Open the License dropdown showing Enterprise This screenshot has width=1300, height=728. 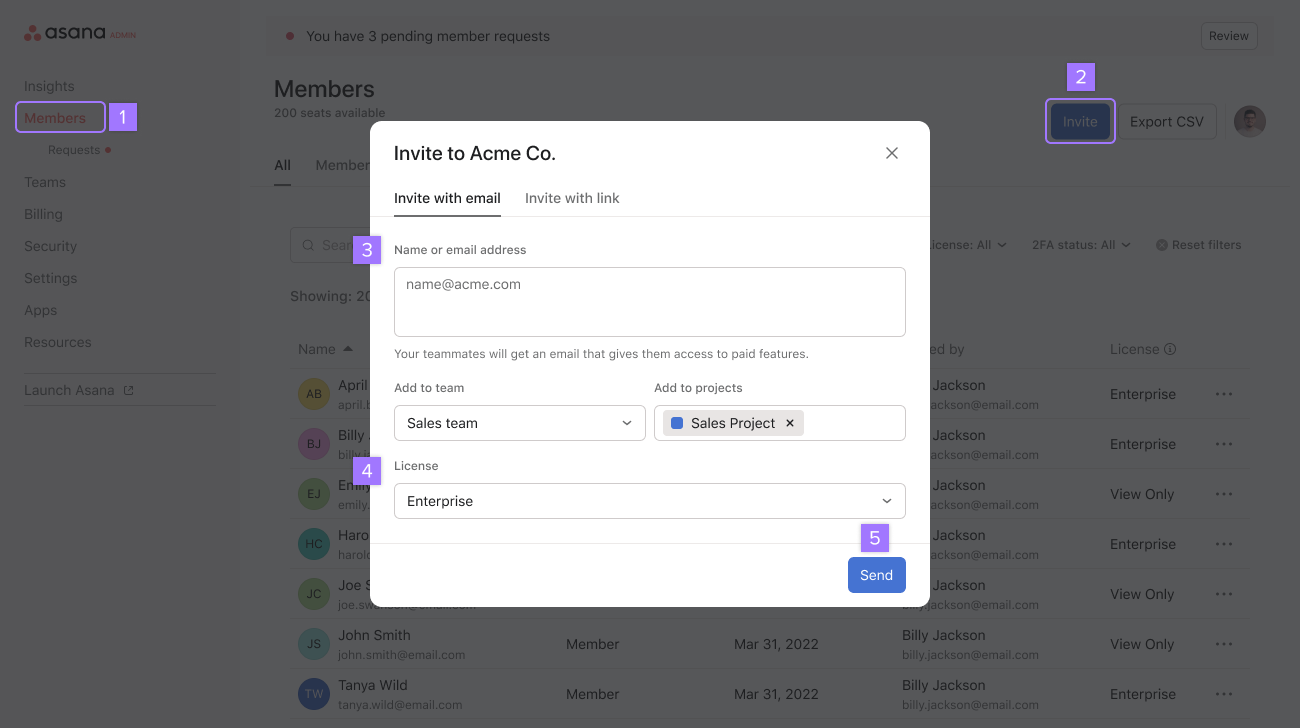coord(649,500)
